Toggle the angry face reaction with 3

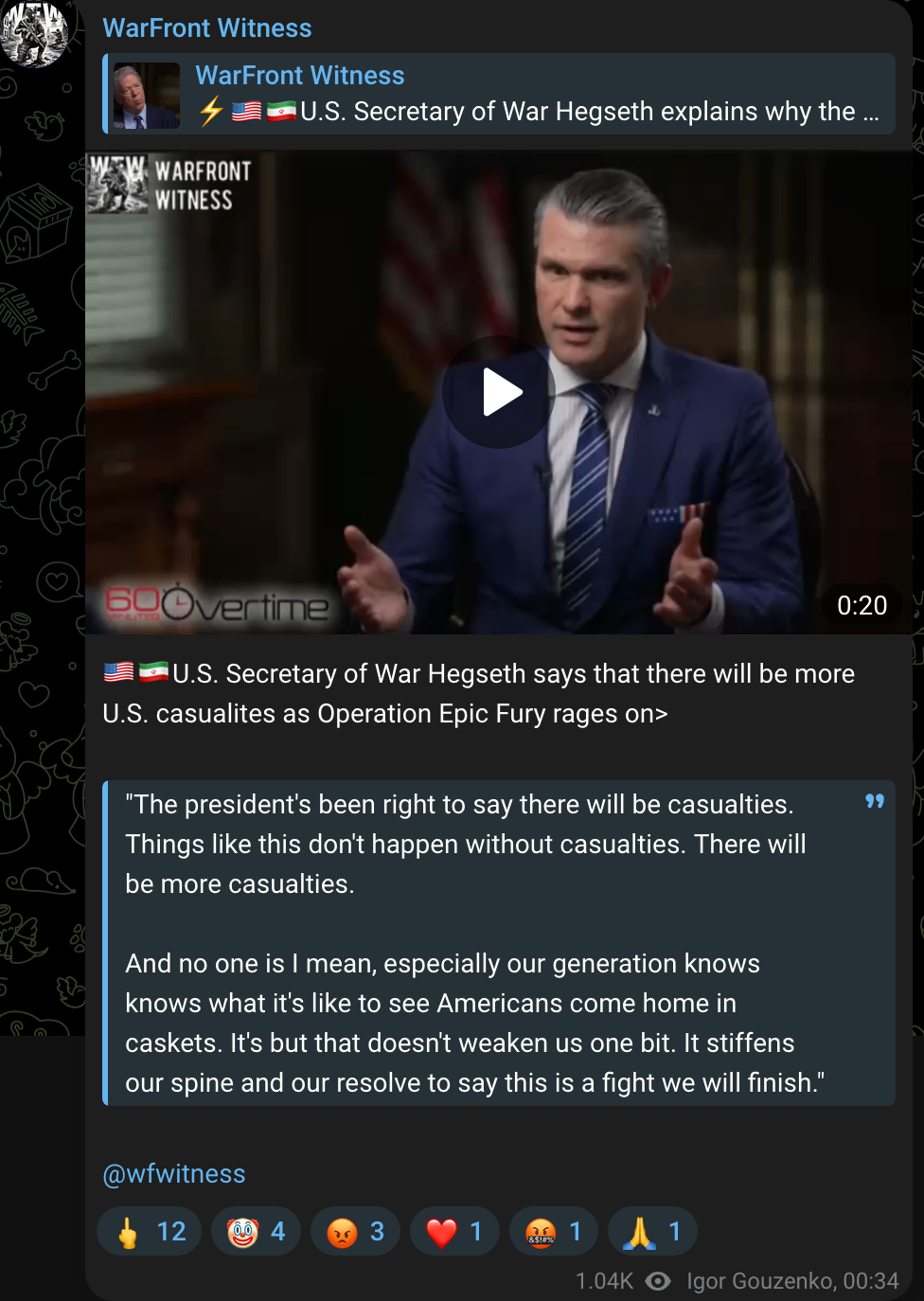click(x=355, y=1231)
